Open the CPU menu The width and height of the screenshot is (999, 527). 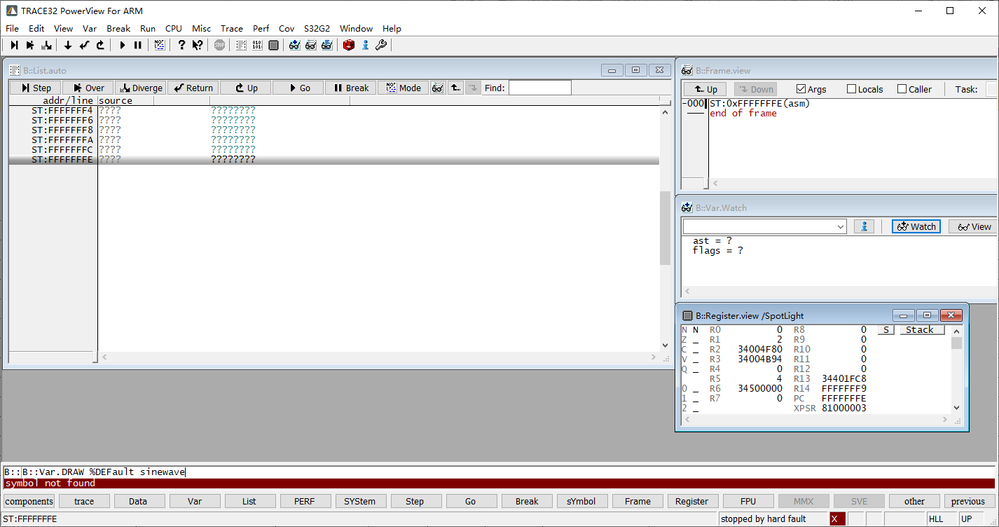[x=173, y=29]
